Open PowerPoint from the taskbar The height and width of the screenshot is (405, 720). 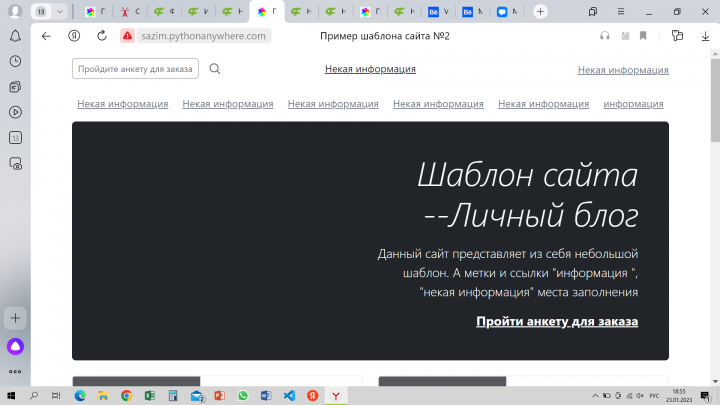219,395
